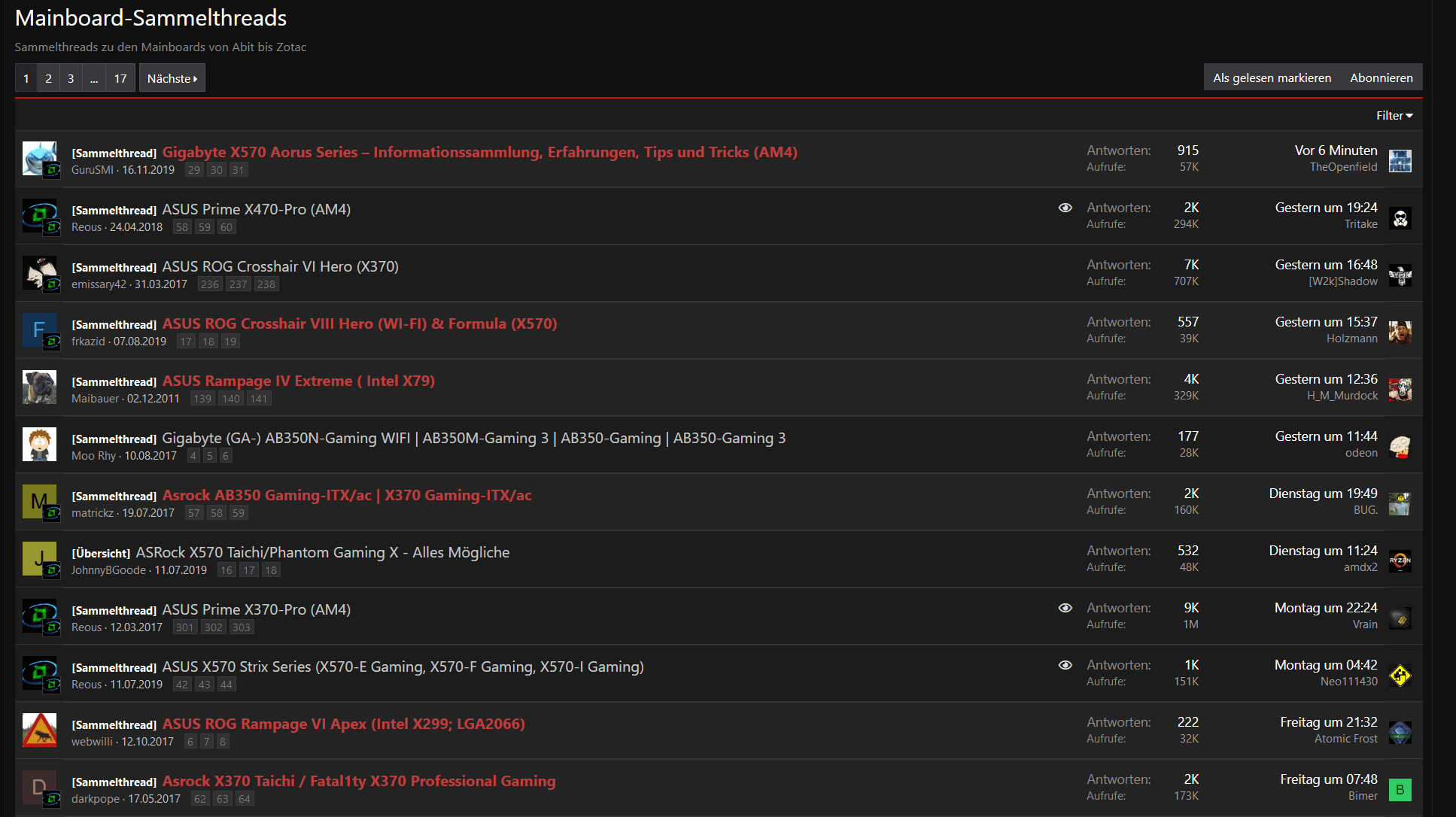Image resolution: width=1456 pixels, height=817 pixels.
Task: Open Tritake's skull avatar icon
Action: click(x=1400, y=218)
